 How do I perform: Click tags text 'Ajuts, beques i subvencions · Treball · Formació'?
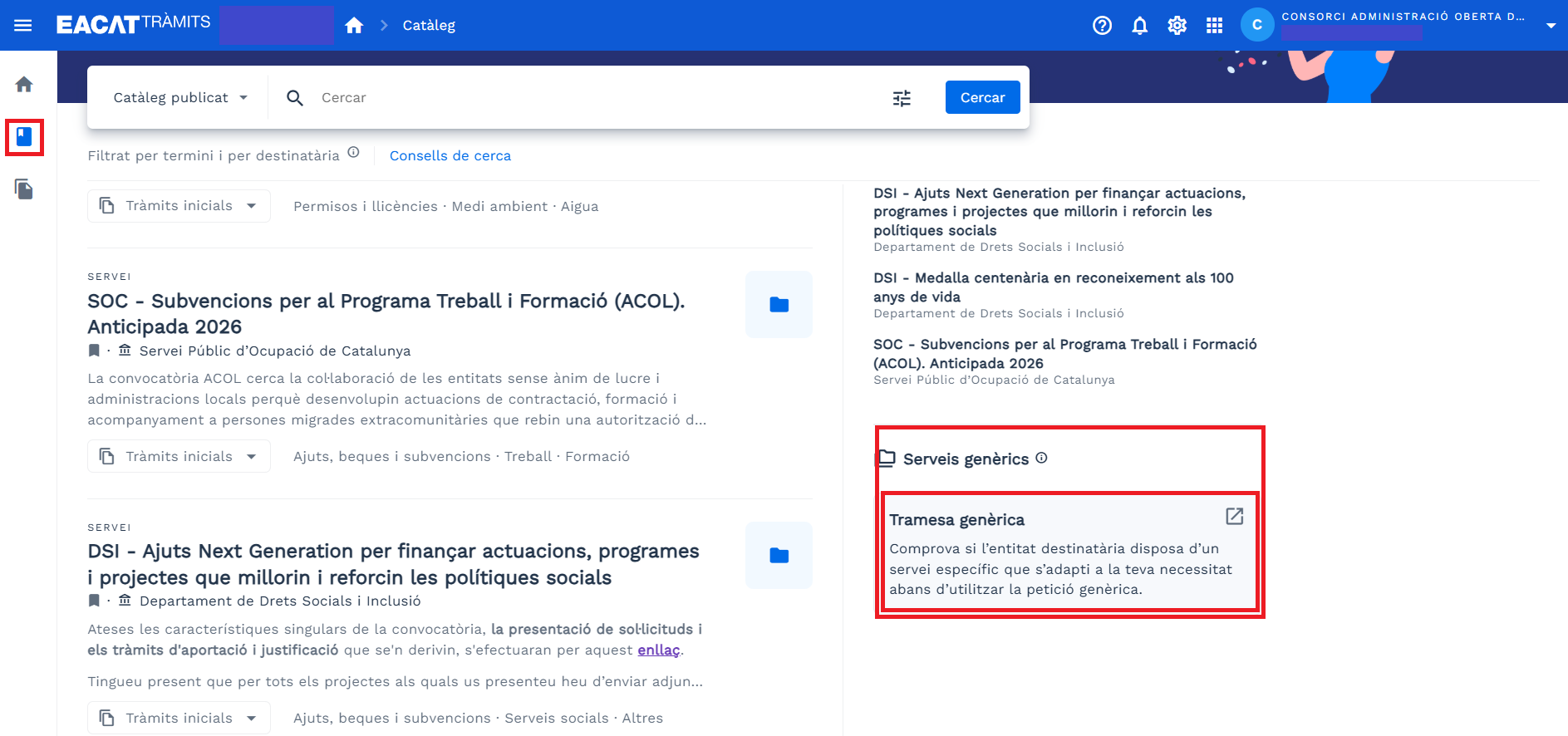coord(461,456)
